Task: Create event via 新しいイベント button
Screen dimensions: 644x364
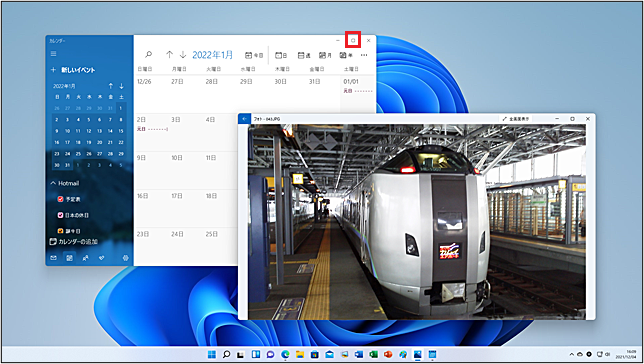Action: tap(73, 70)
